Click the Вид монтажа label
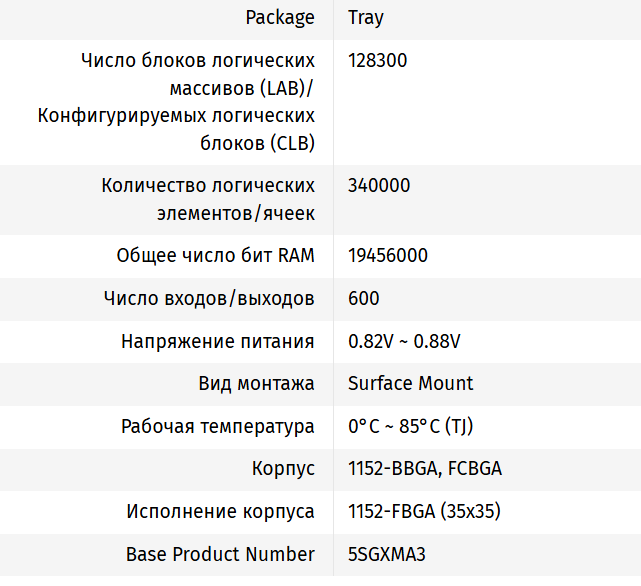This screenshot has height=586, width=641. click(256, 384)
